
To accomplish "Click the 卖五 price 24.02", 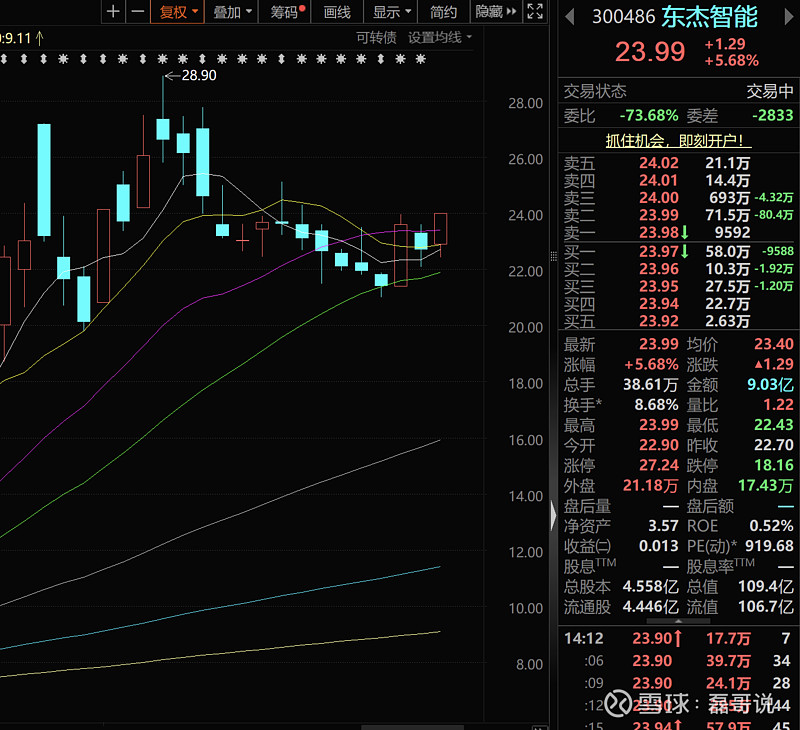I will coord(659,163).
